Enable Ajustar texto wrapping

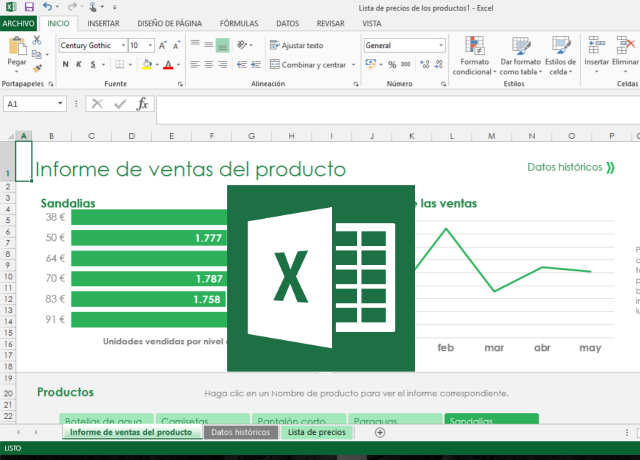[296, 45]
